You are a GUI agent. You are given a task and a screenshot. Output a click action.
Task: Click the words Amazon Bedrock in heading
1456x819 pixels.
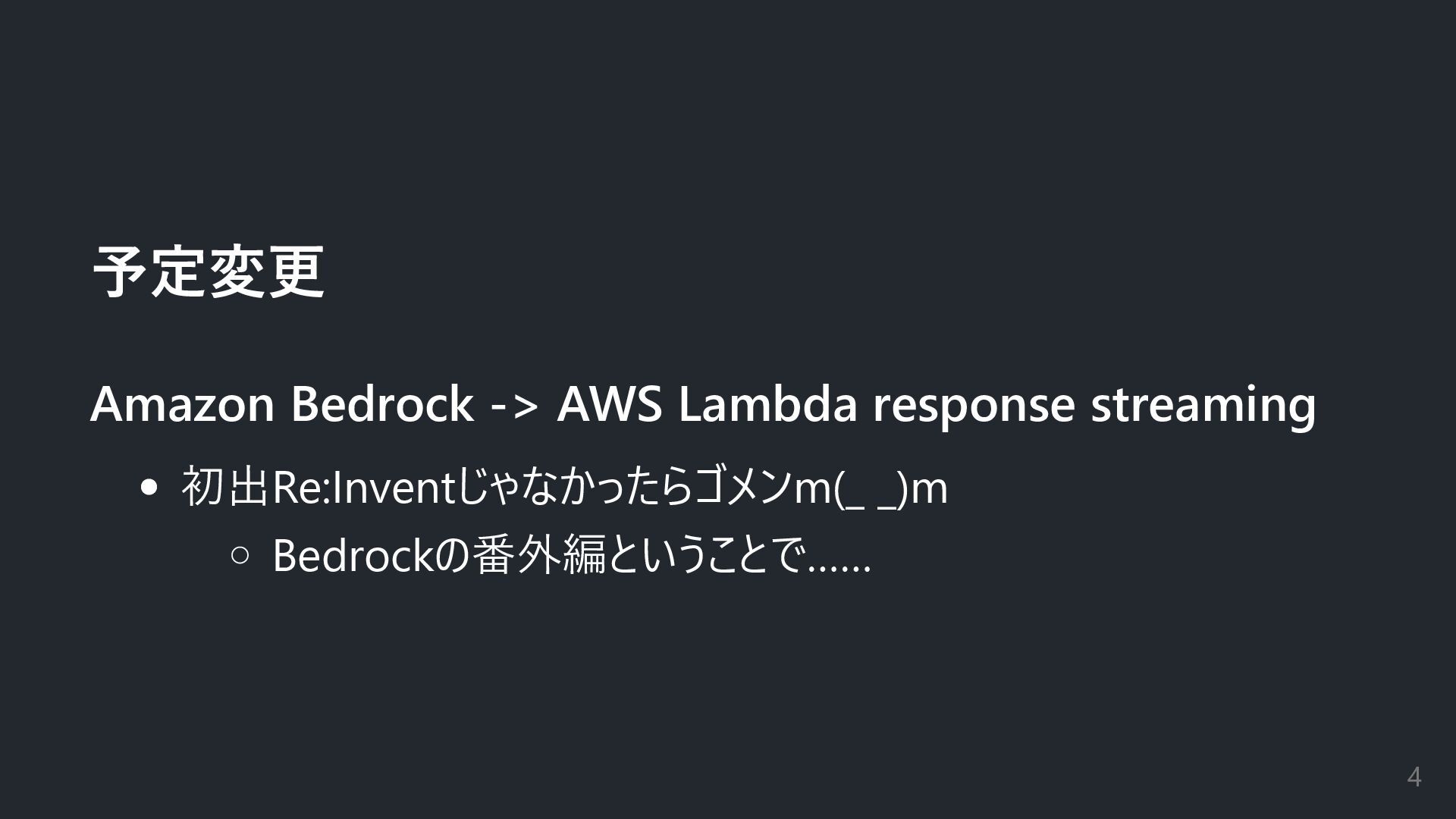281,404
